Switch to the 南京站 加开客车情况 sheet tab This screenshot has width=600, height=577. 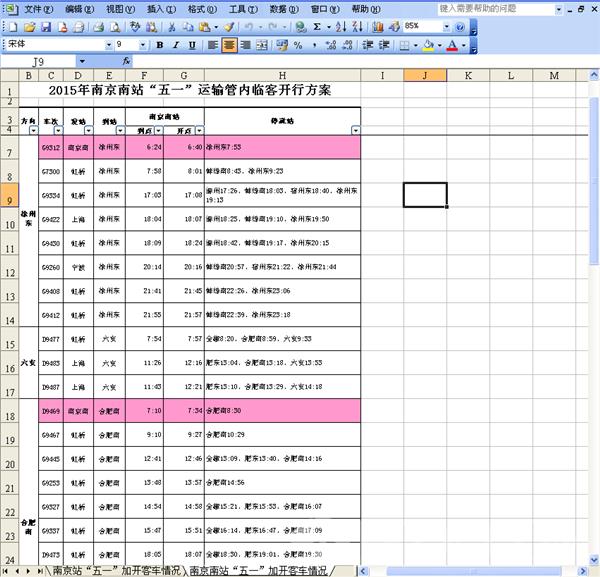click(x=116, y=570)
